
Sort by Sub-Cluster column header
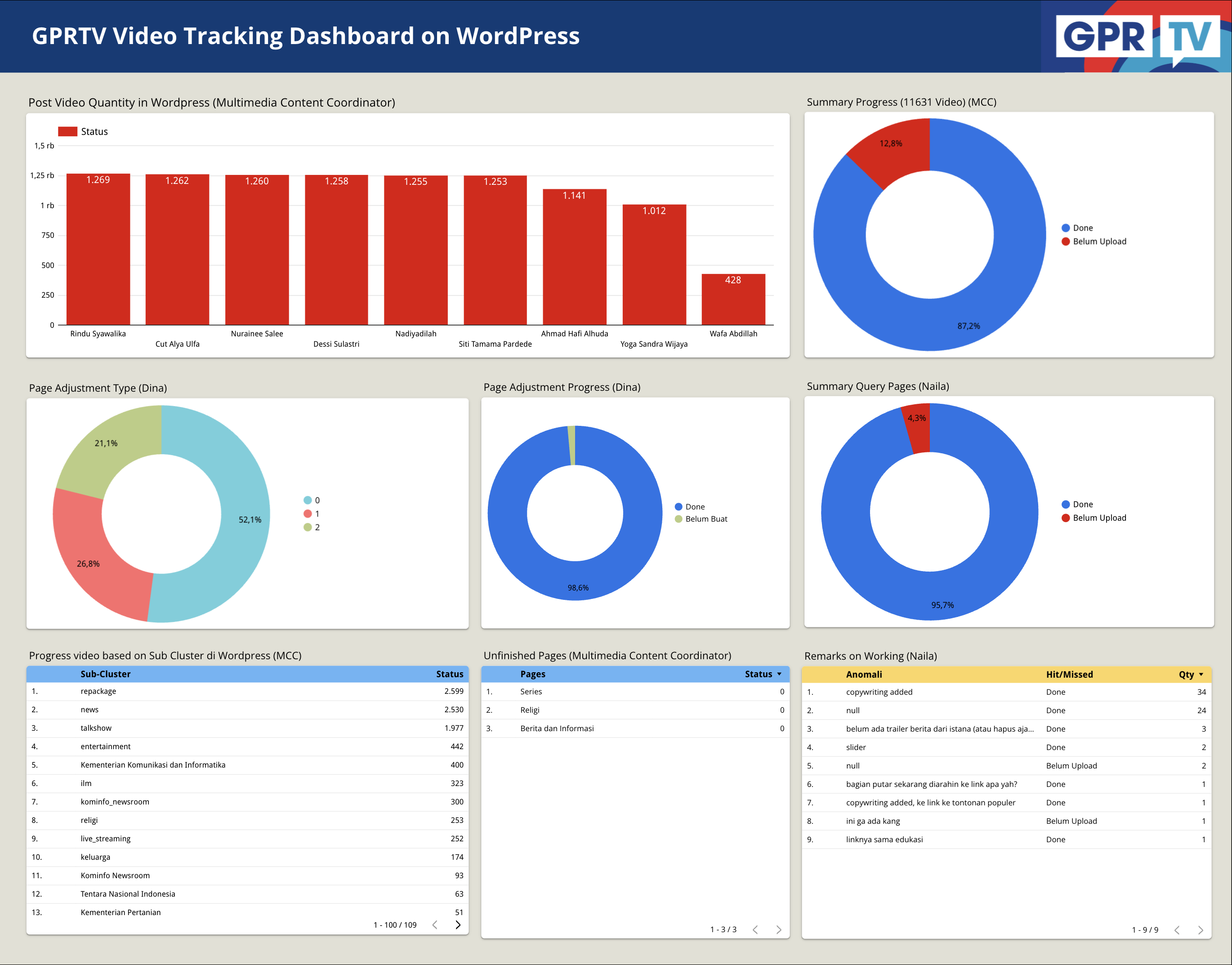(x=105, y=674)
